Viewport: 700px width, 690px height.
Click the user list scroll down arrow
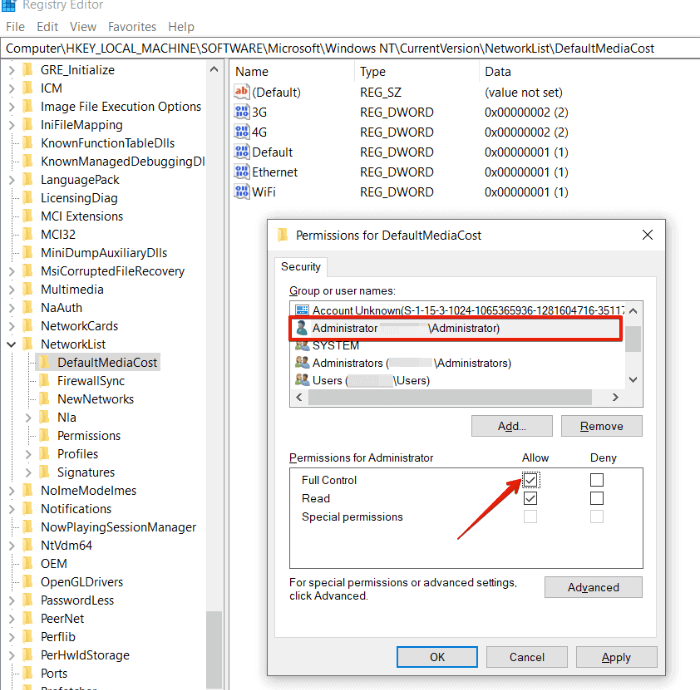point(633,379)
